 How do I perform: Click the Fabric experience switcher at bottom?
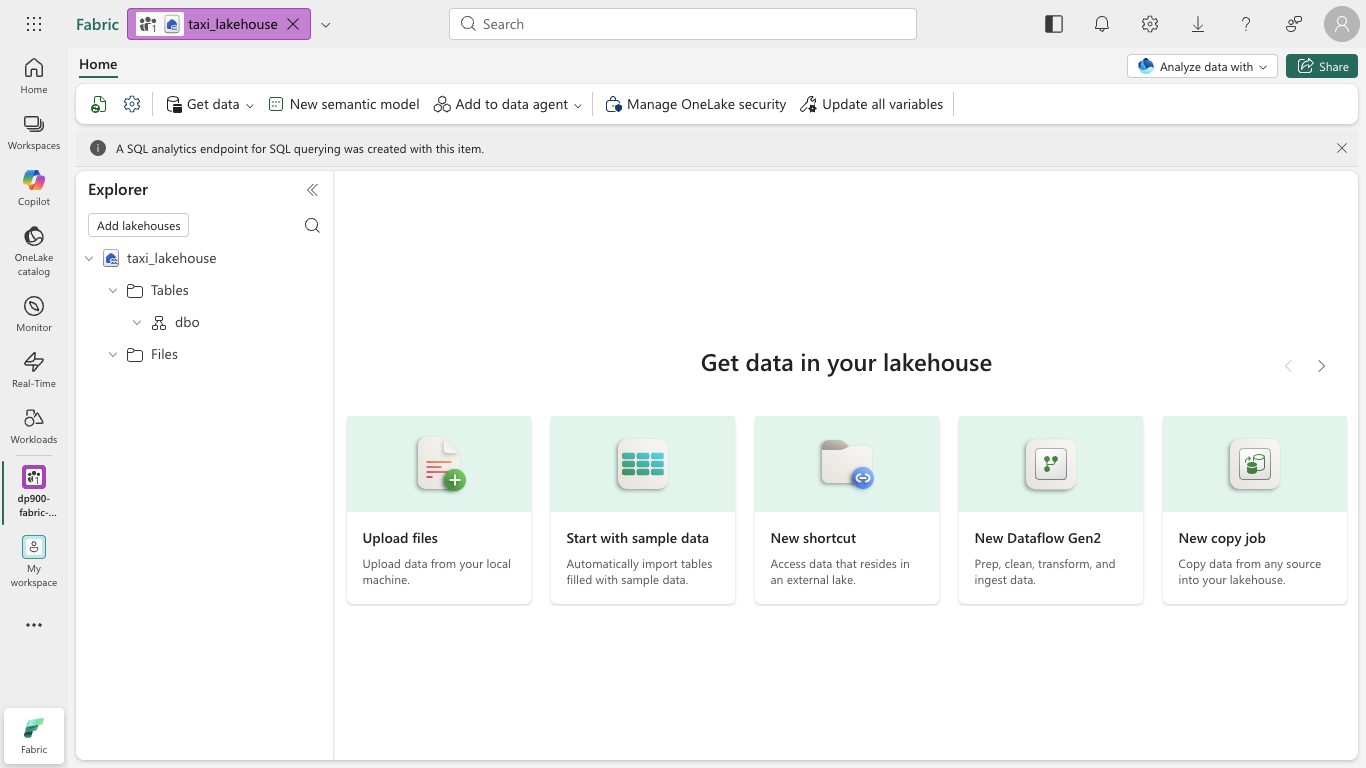point(34,737)
